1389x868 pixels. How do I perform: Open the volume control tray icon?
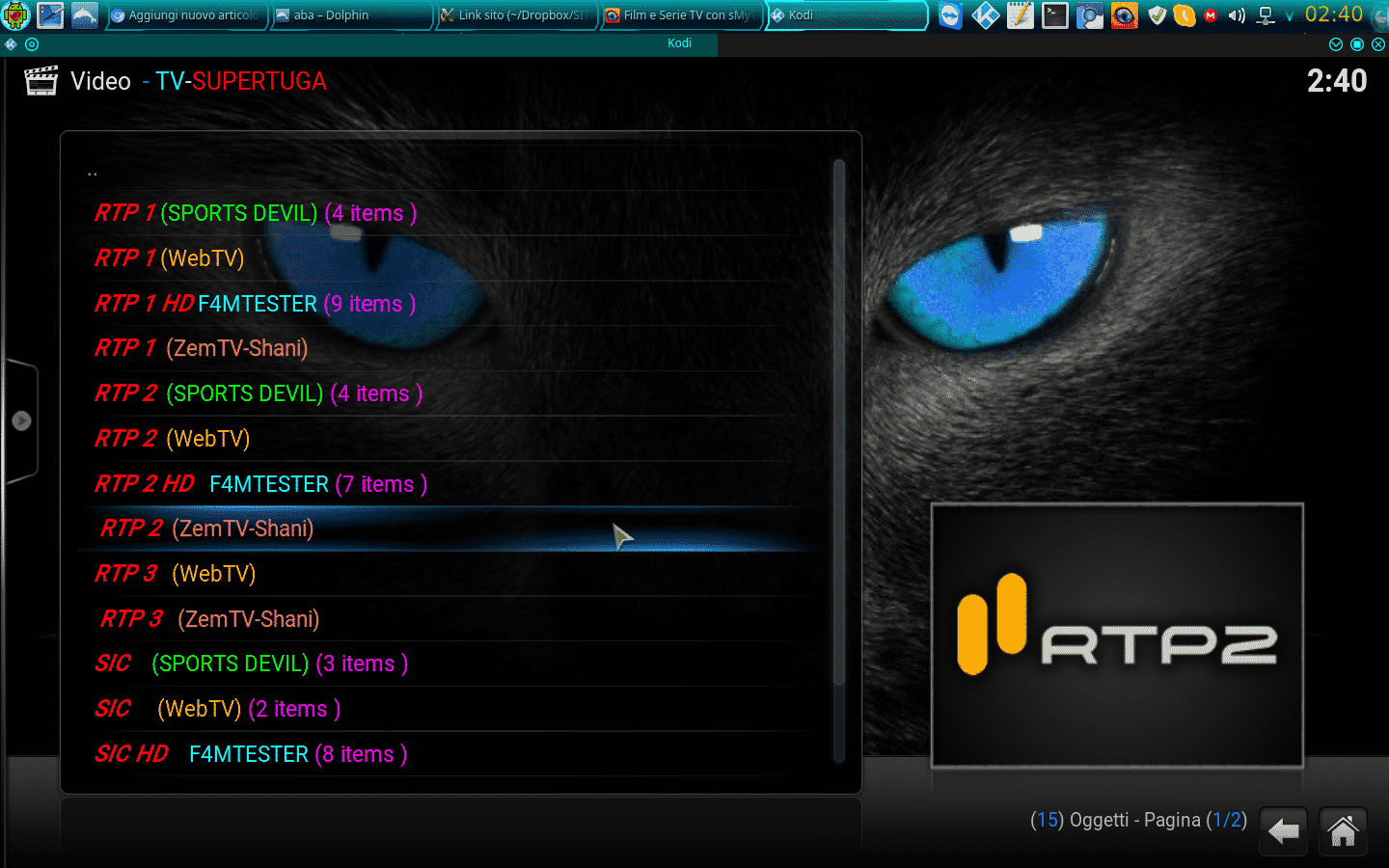pyautogui.click(x=1237, y=15)
